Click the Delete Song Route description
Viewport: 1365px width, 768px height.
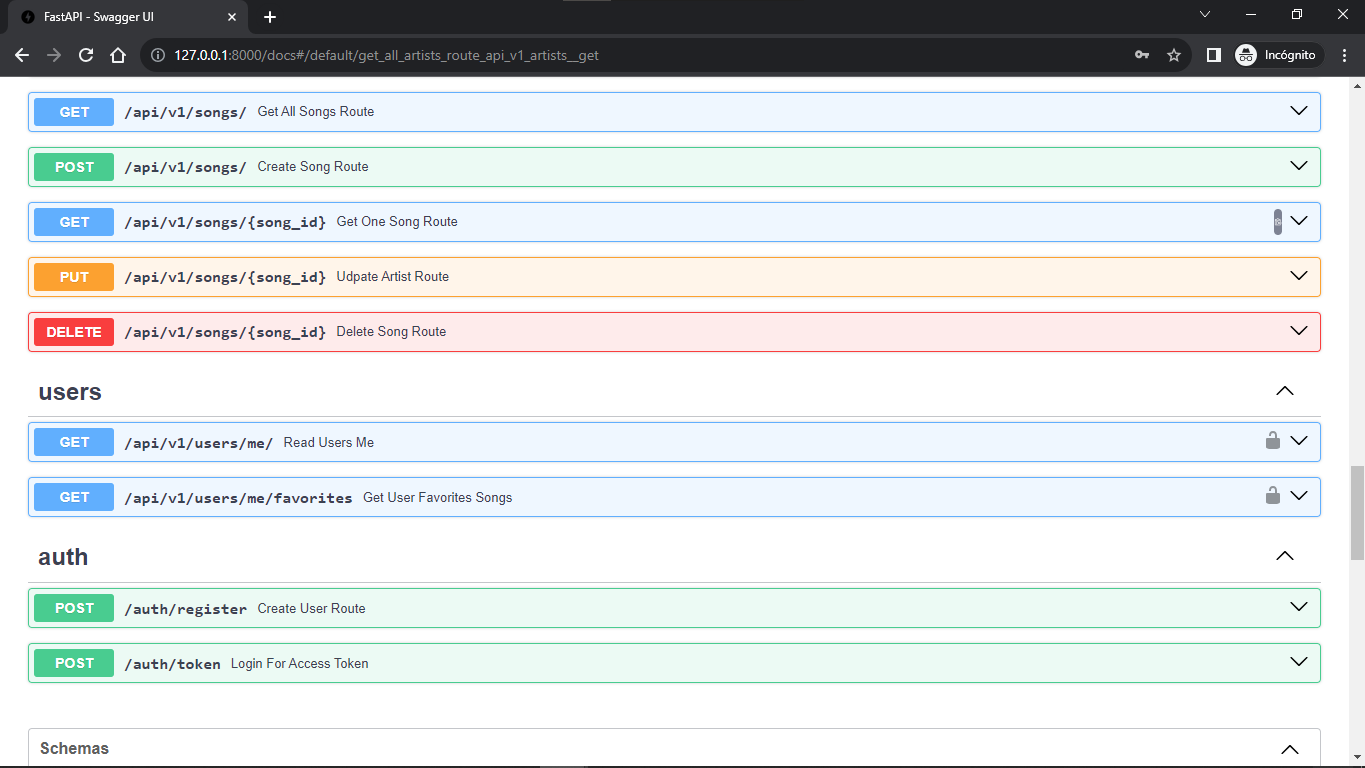391,331
